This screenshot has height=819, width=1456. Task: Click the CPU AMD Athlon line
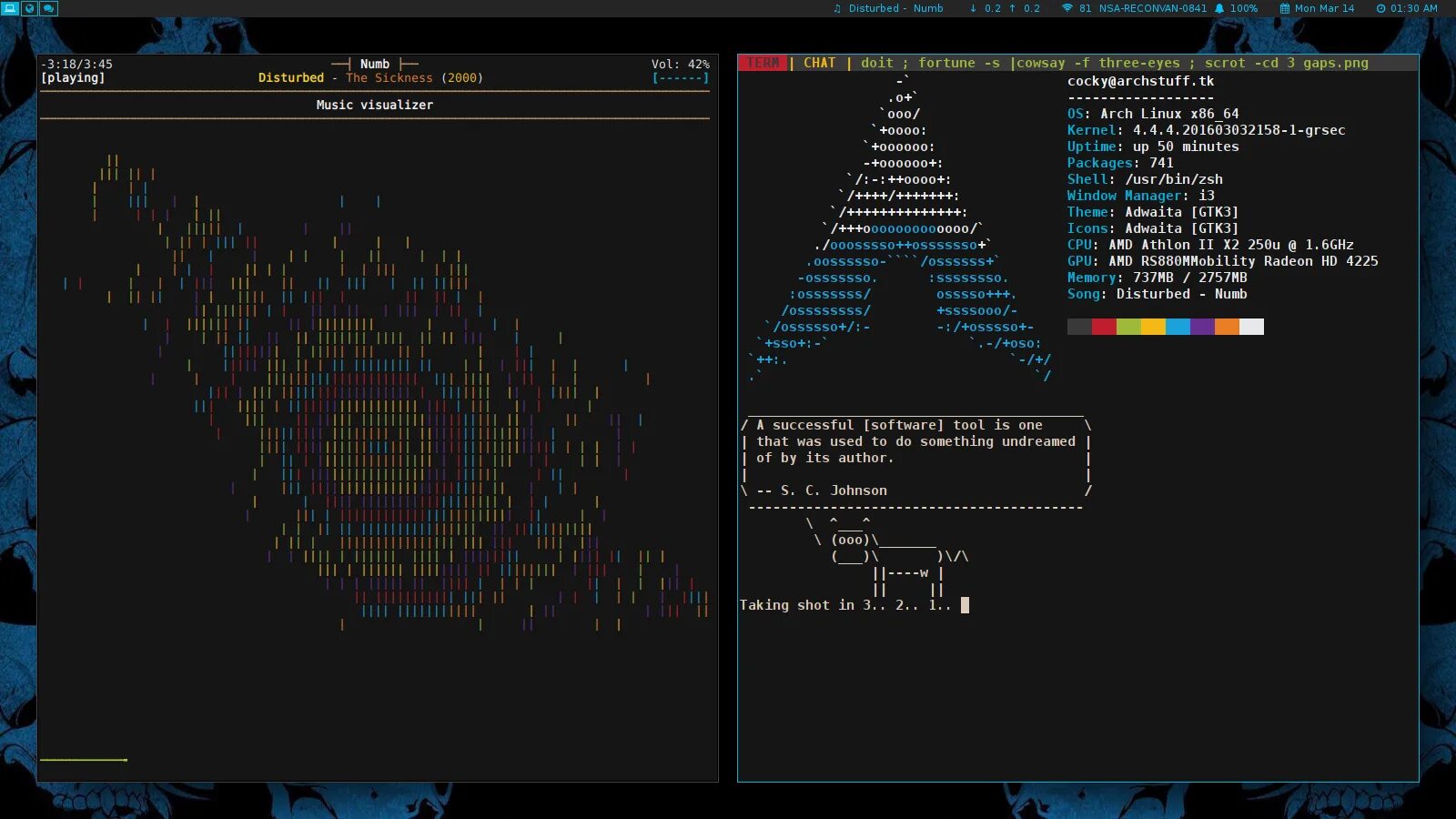[x=1210, y=245]
